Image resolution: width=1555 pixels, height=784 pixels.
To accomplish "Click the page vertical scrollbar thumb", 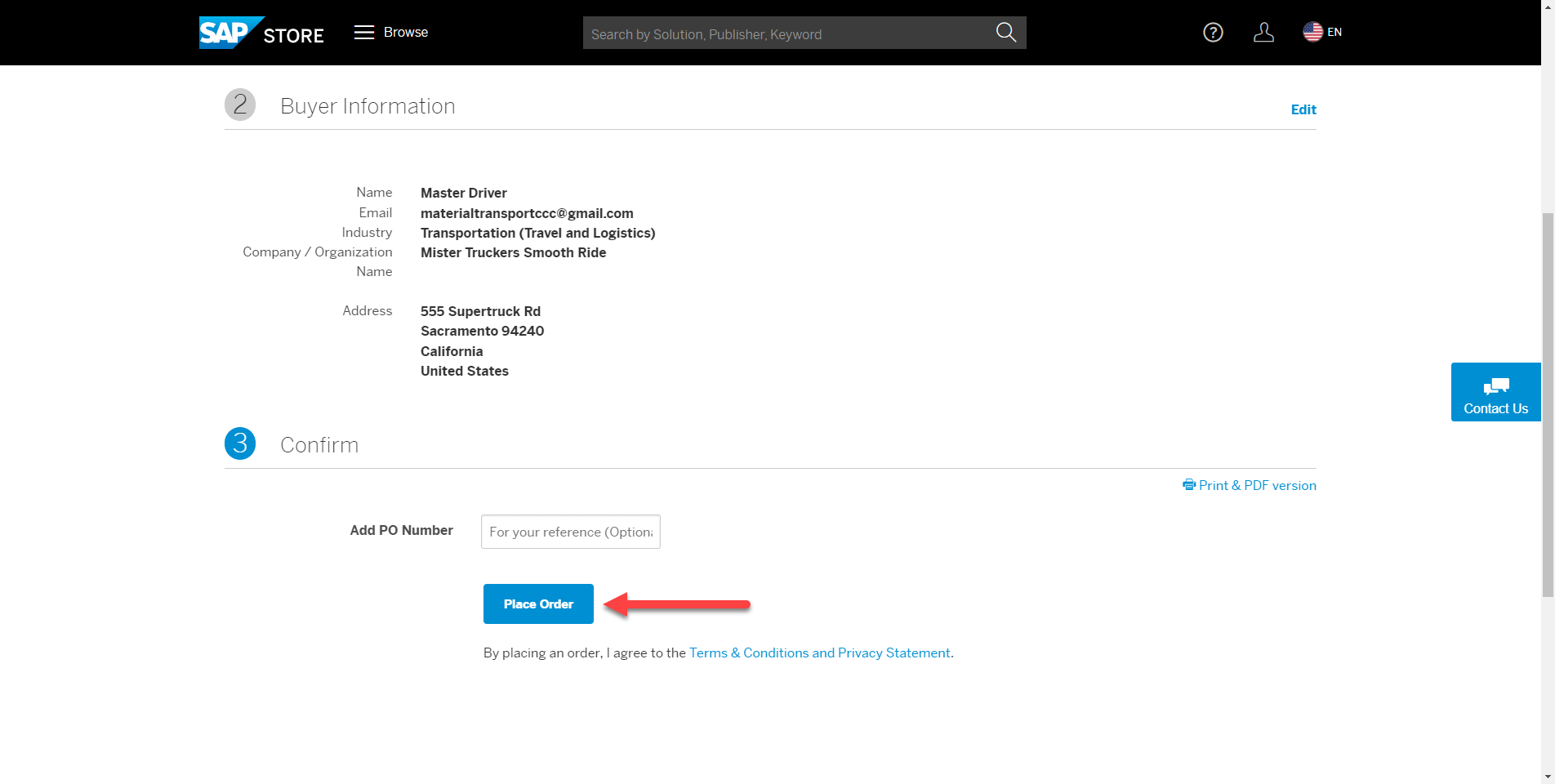I will click(1548, 404).
